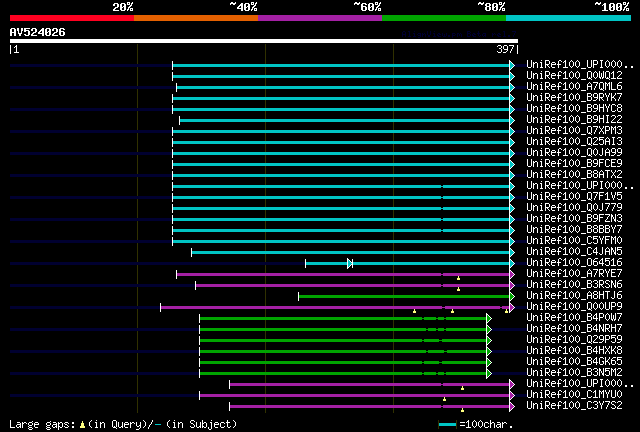Click the orange ~40% identity legend segment
The image size is (640, 432).
tap(196, 18)
